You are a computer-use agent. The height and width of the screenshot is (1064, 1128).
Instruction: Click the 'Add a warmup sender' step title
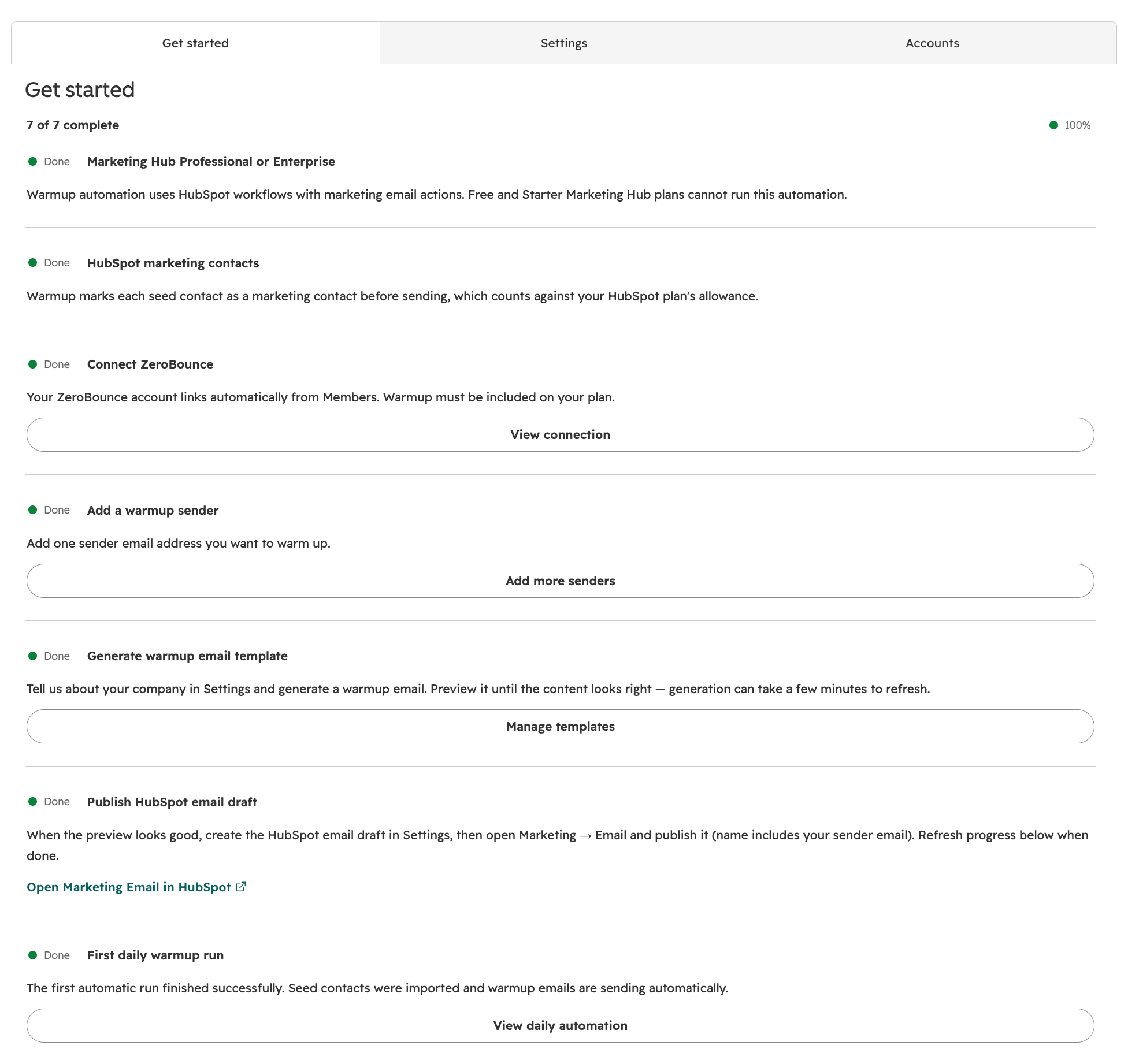tap(153, 511)
